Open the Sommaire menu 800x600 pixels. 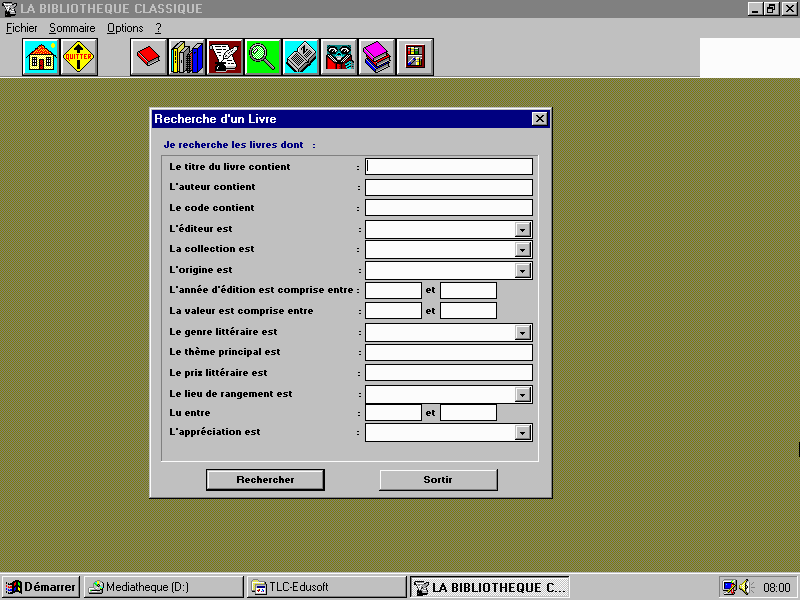point(72,28)
